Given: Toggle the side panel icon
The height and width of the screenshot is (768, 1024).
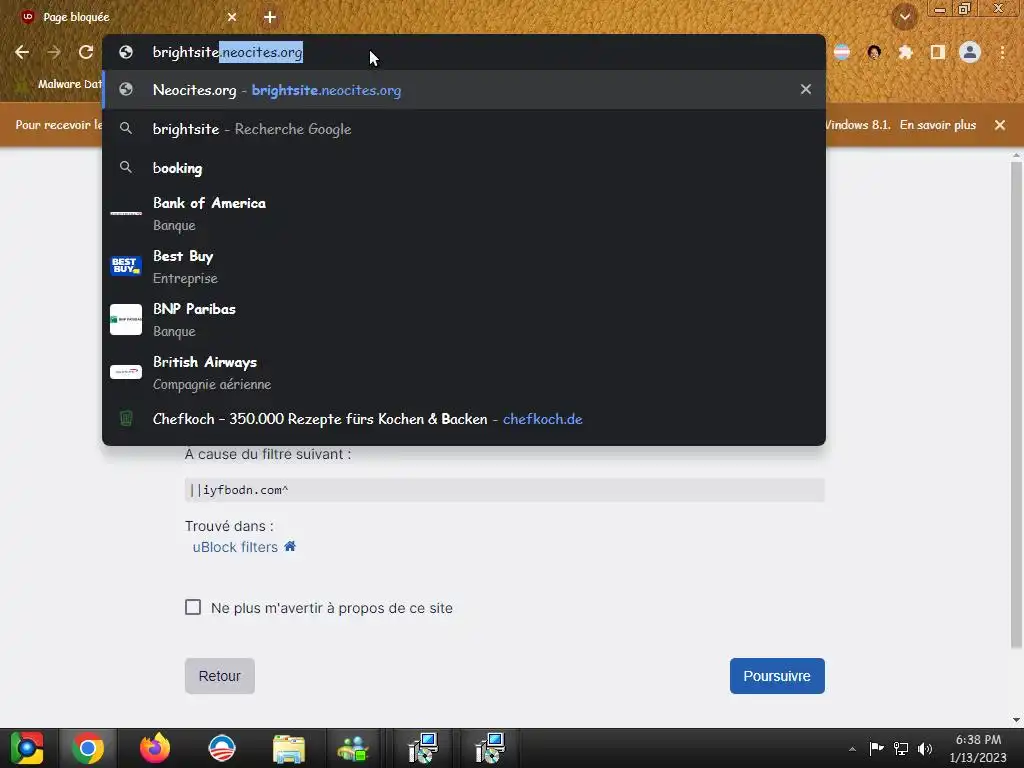Looking at the screenshot, I should [x=938, y=52].
